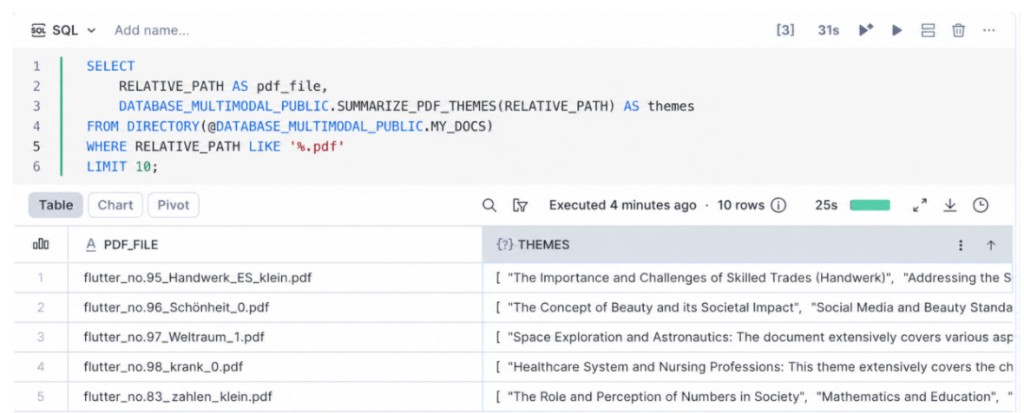Click the execution counter [3]
The width and height of the screenshot is (1024, 413).
(x=785, y=30)
